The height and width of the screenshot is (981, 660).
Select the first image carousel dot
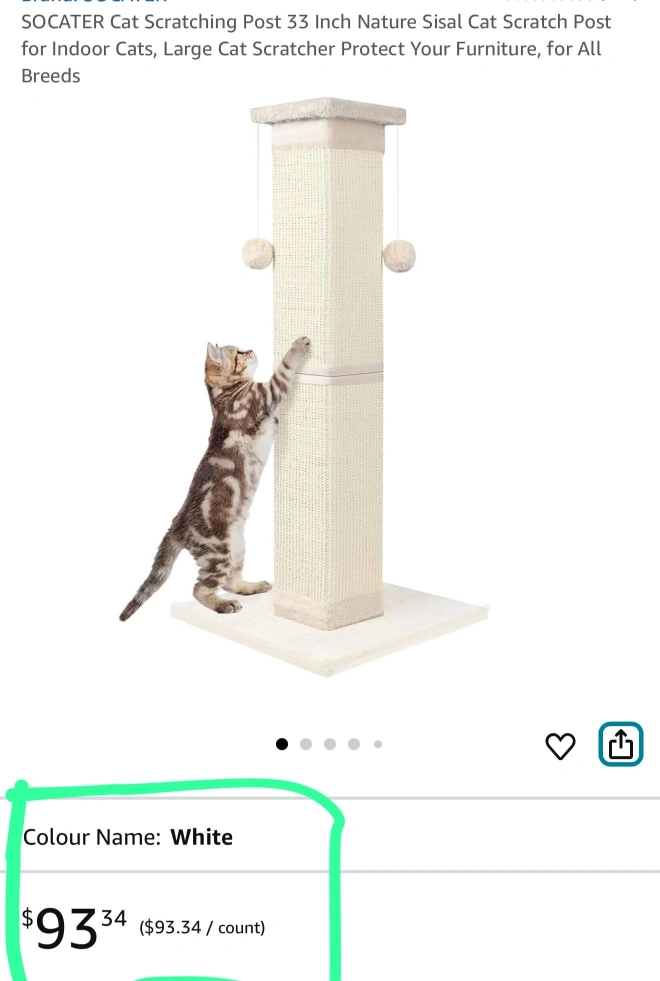[282, 744]
